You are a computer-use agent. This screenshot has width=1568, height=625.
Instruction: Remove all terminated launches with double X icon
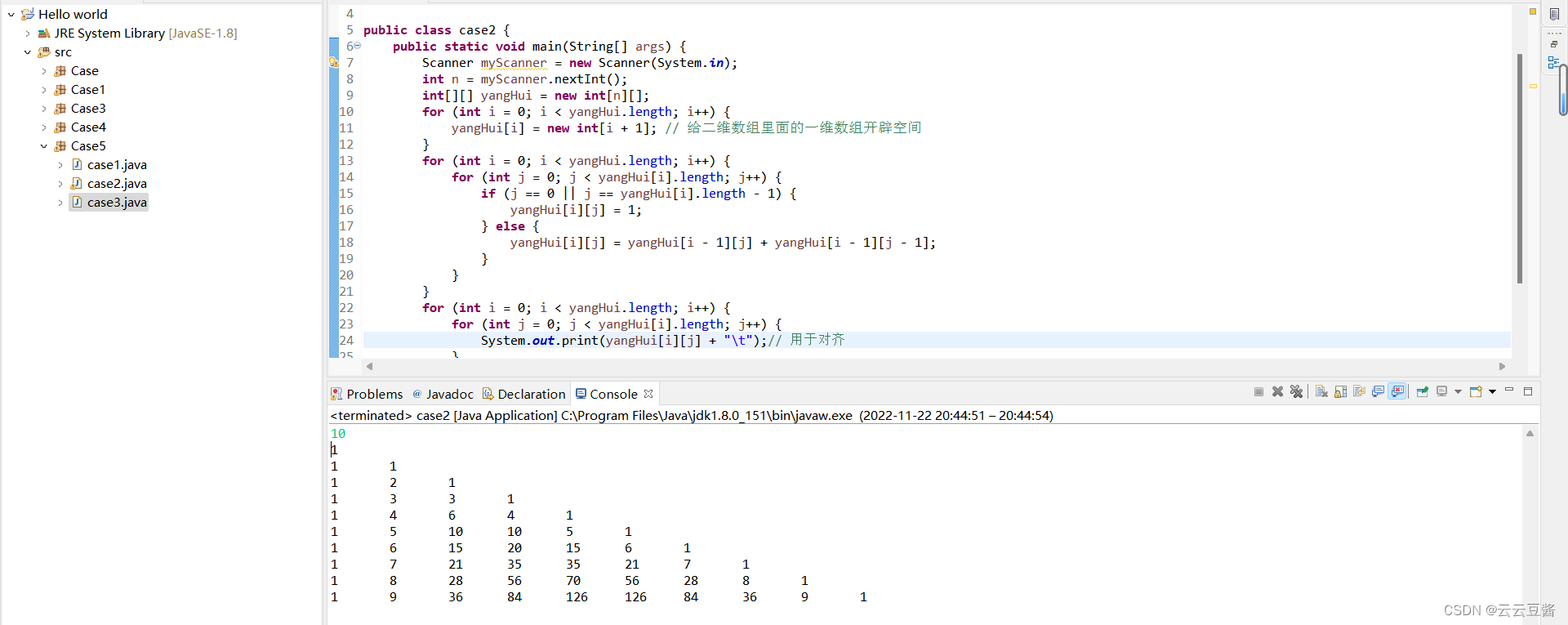coord(1296,392)
